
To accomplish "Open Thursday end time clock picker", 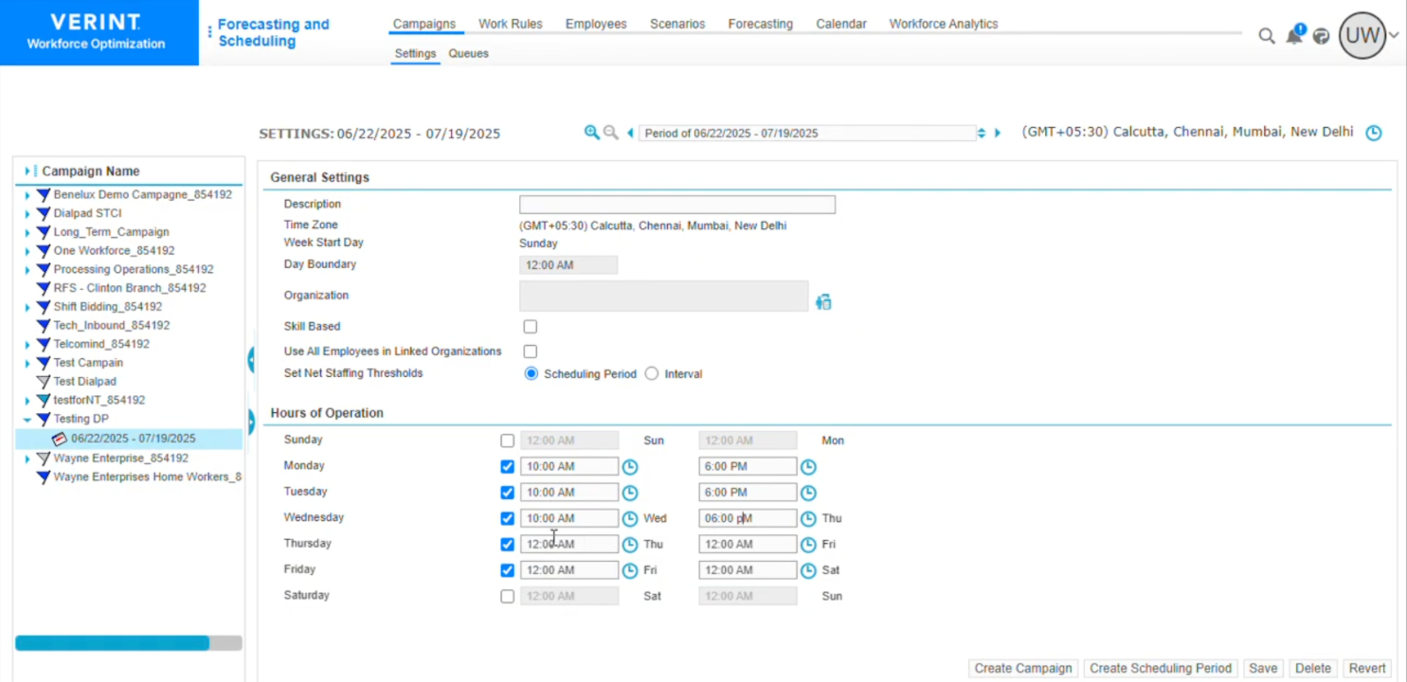I will [x=808, y=545].
